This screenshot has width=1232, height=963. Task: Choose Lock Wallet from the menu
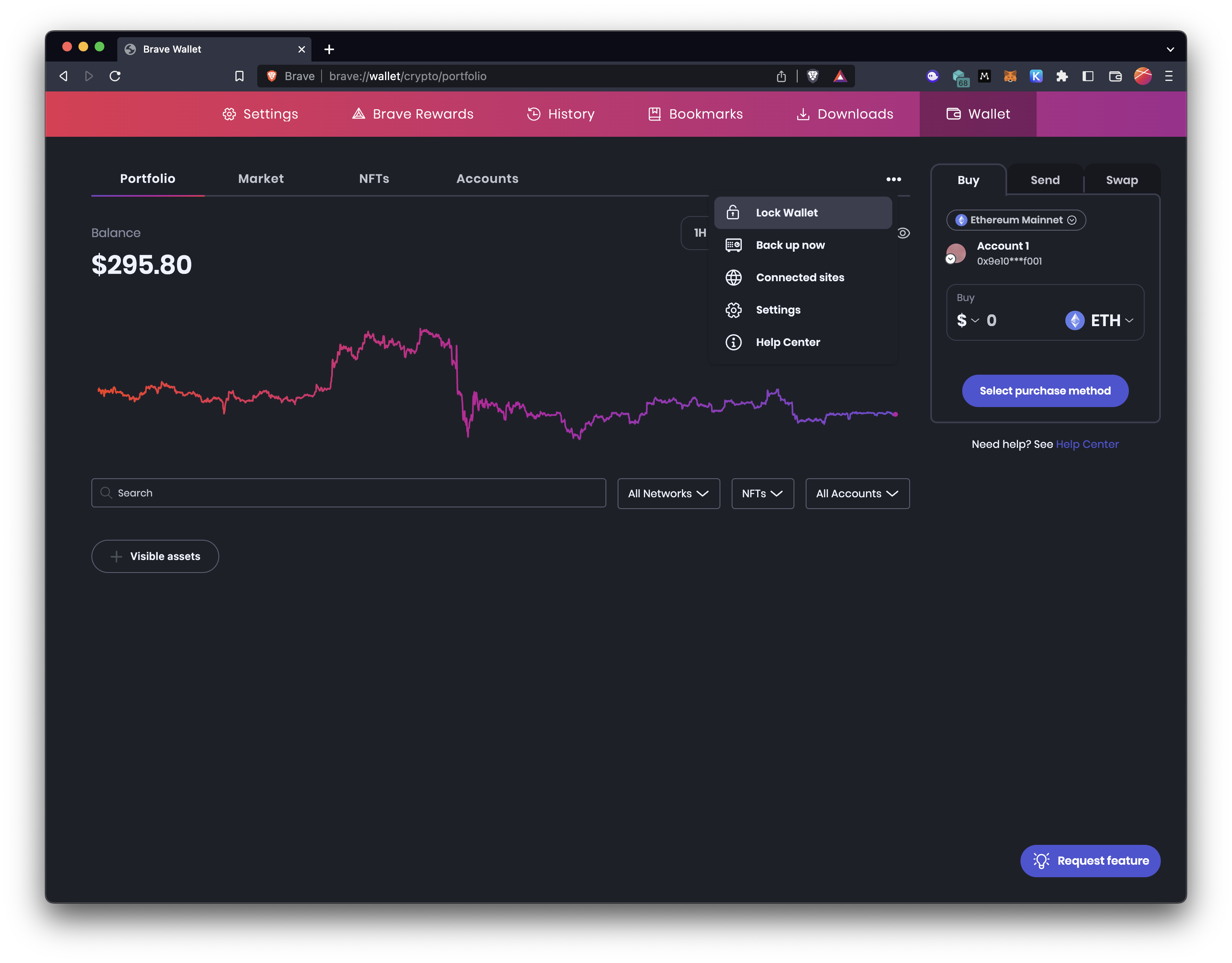tap(786, 212)
